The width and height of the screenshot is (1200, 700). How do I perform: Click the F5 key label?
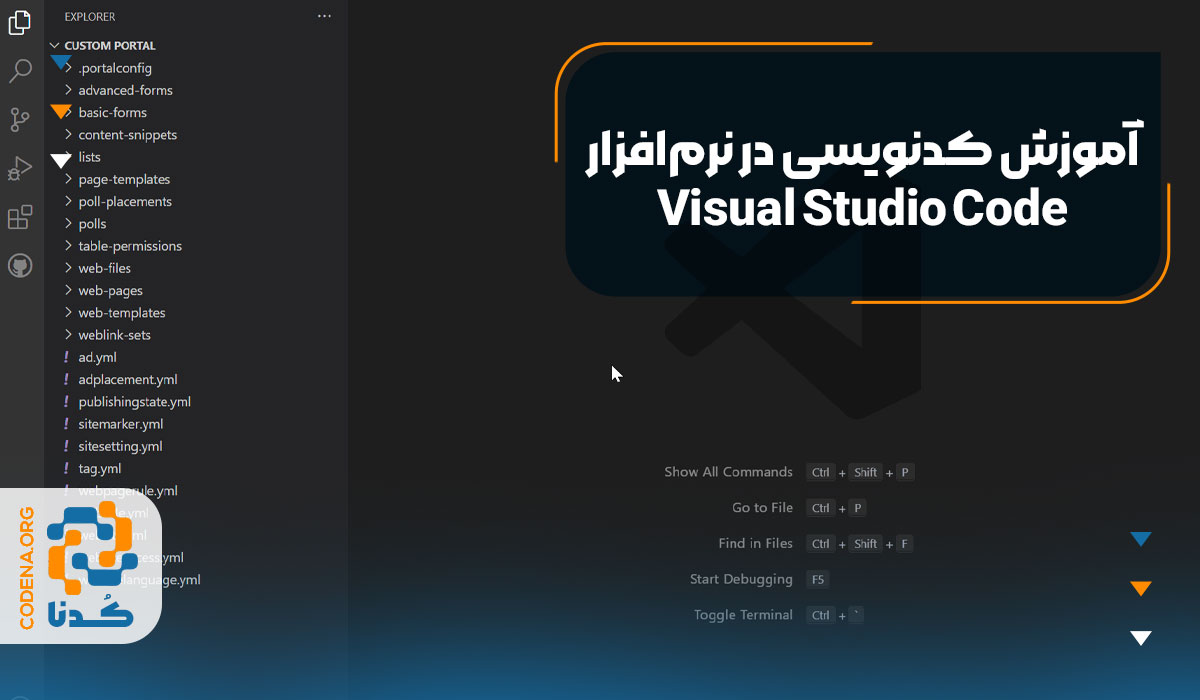pyautogui.click(x=817, y=579)
